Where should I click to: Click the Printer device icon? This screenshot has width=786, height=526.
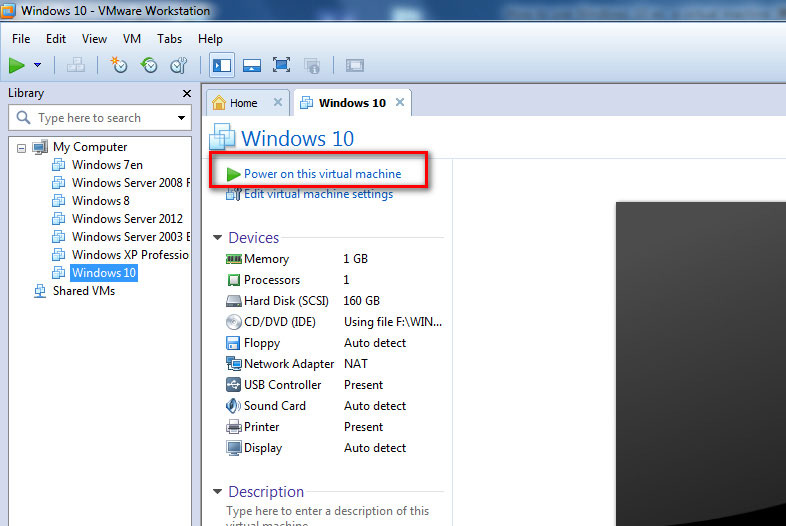pyautogui.click(x=234, y=427)
